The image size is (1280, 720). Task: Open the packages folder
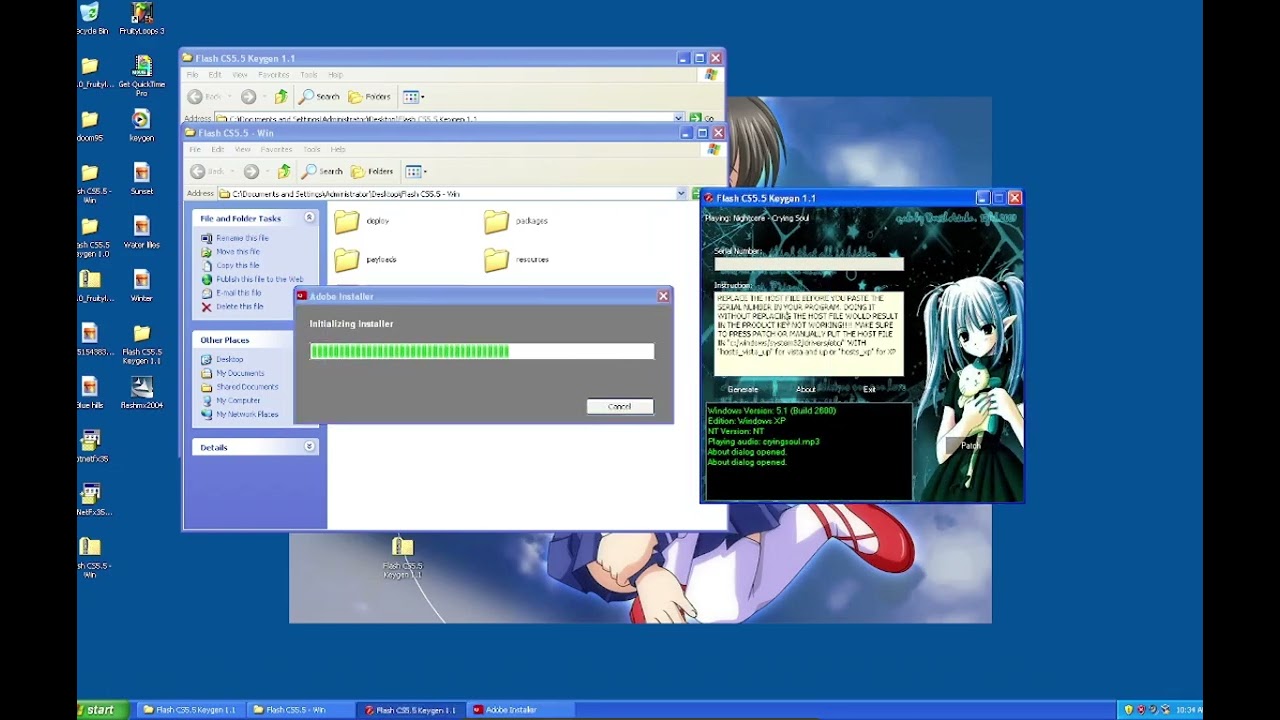(516, 221)
